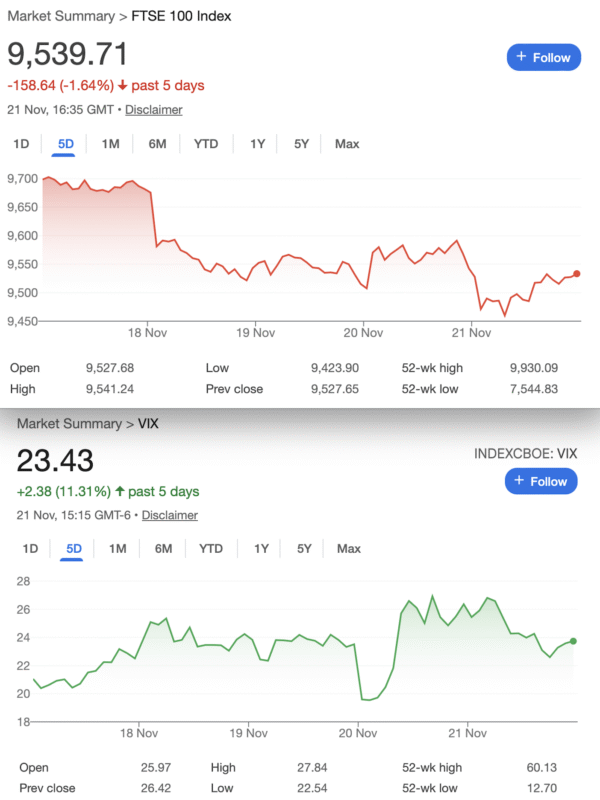Open the FTSE Disclaimer link

point(153,110)
